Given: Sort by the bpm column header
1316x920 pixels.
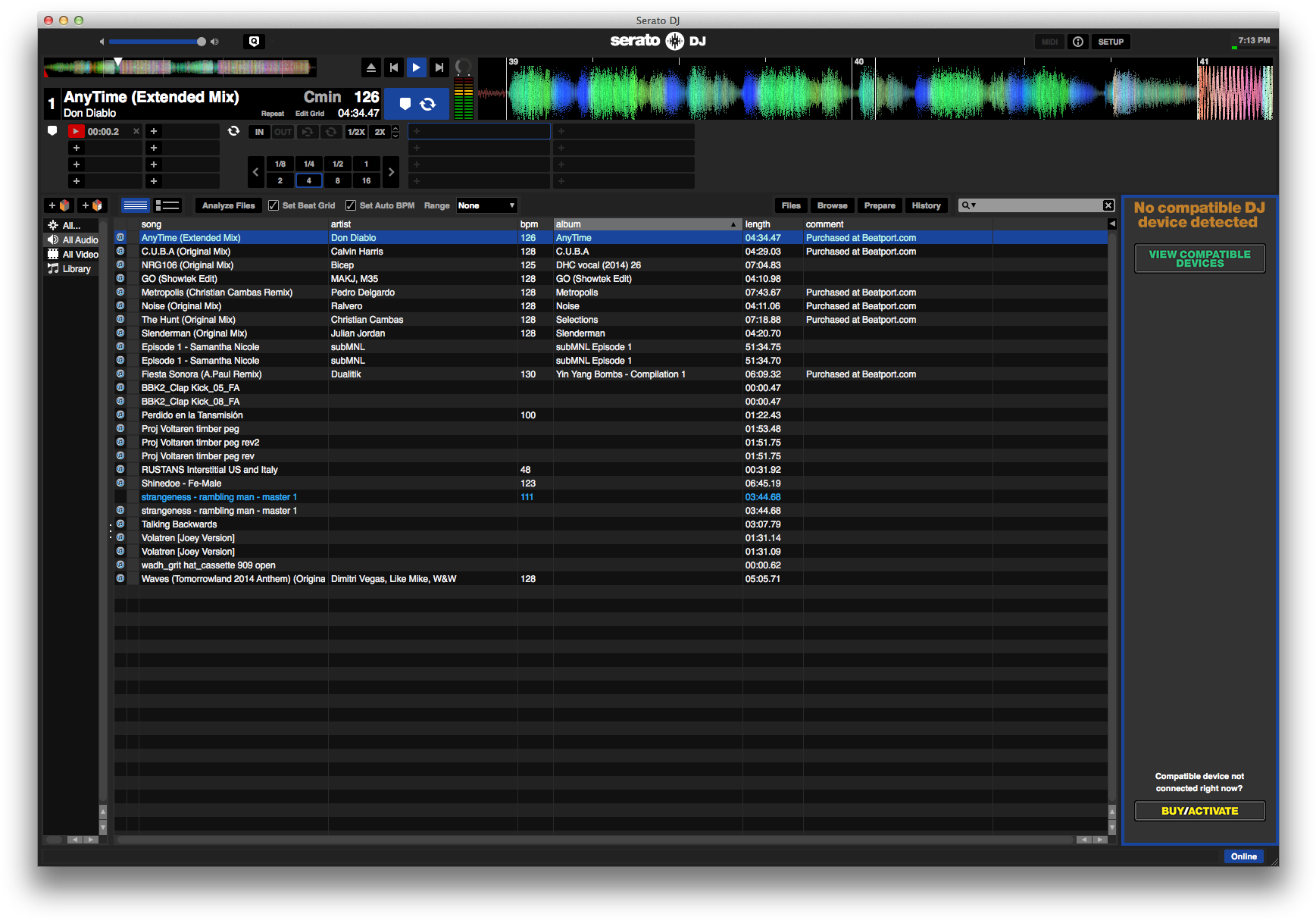Looking at the screenshot, I should point(535,224).
